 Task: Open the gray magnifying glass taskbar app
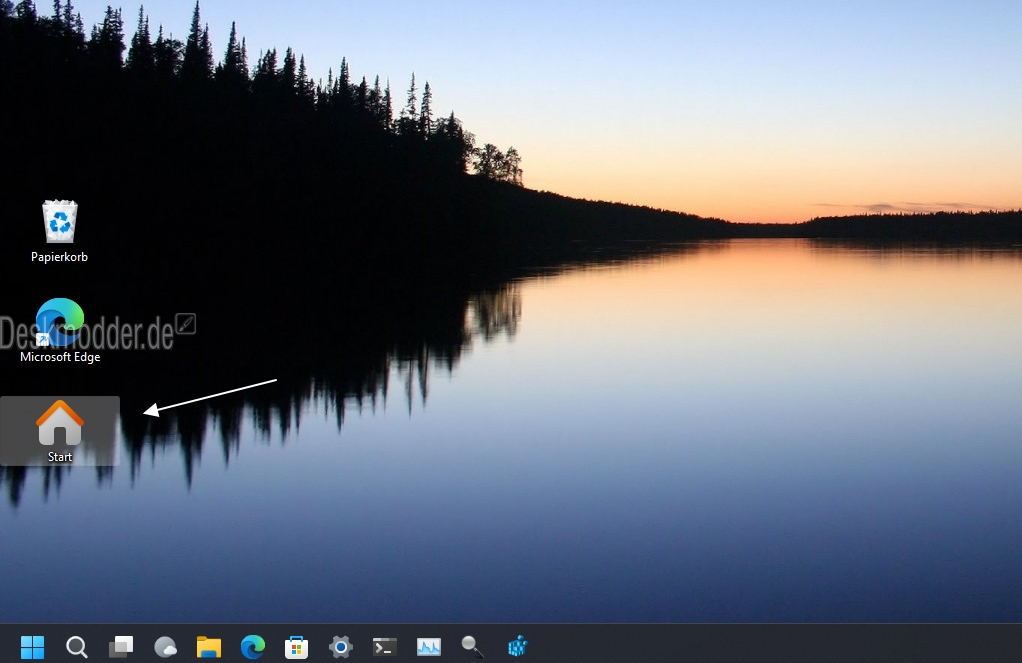[472, 647]
